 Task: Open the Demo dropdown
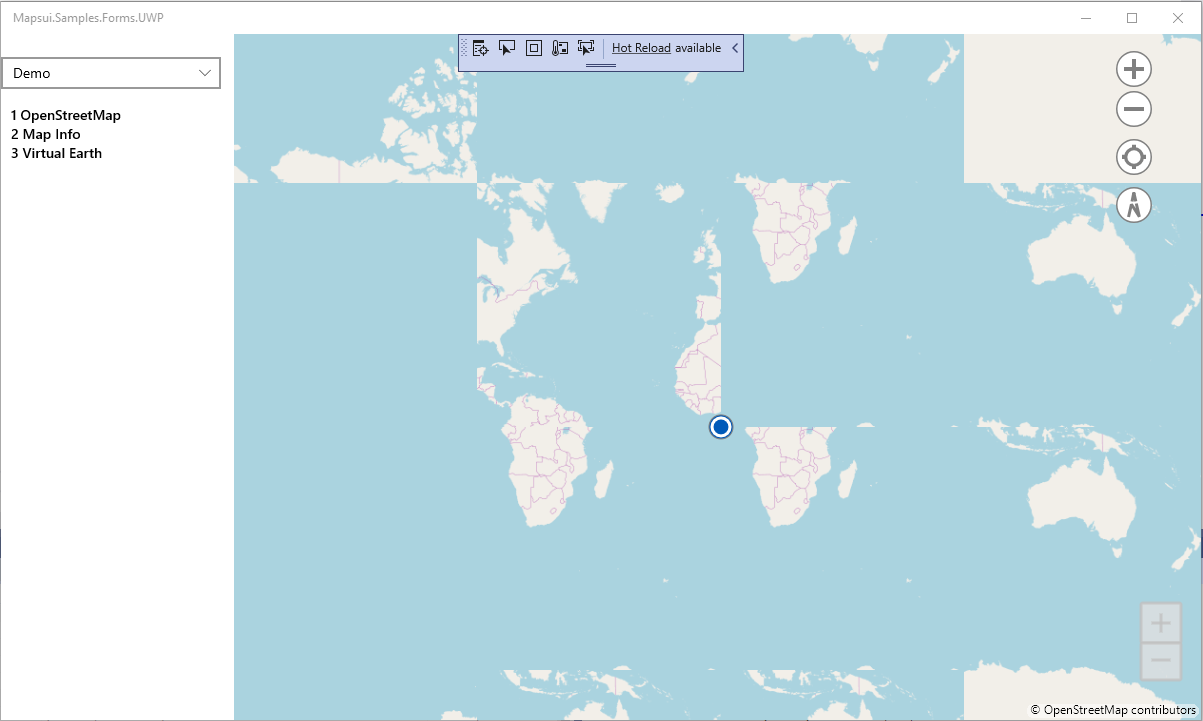point(111,72)
